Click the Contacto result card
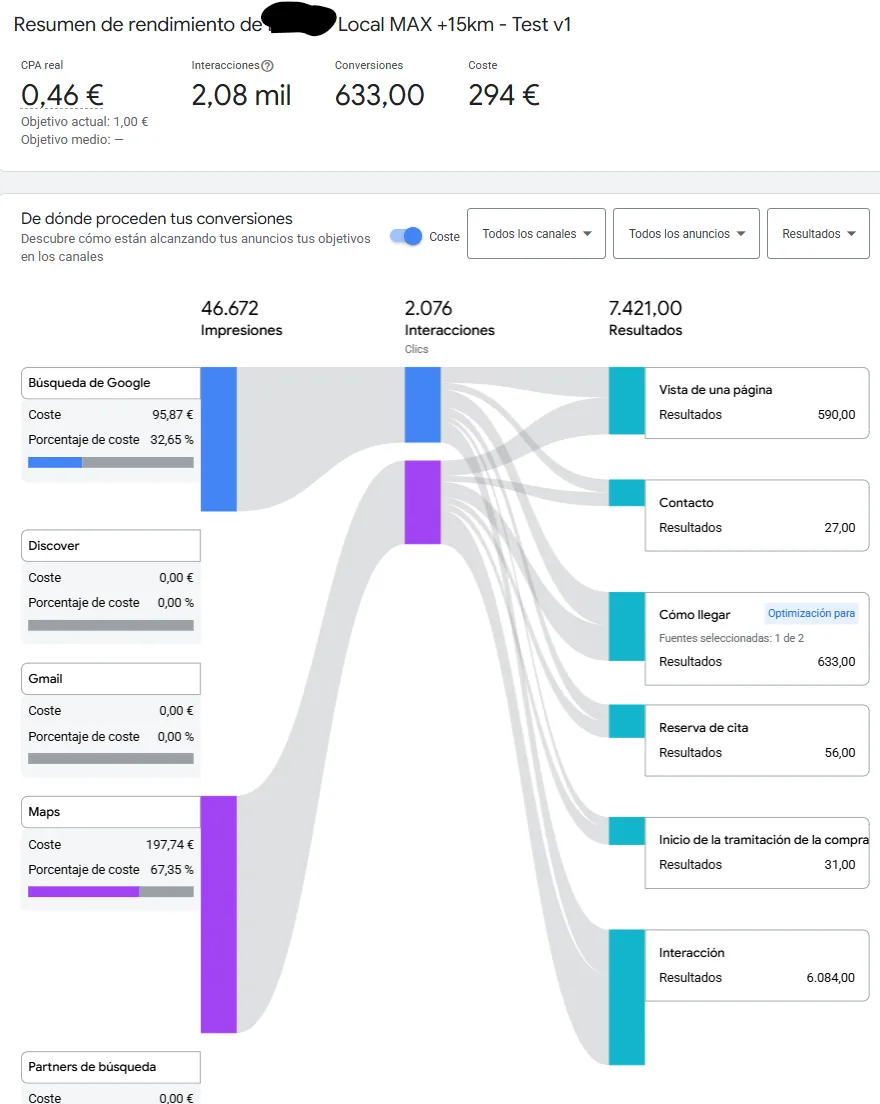This screenshot has height=1104, width=880. (x=757, y=515)
